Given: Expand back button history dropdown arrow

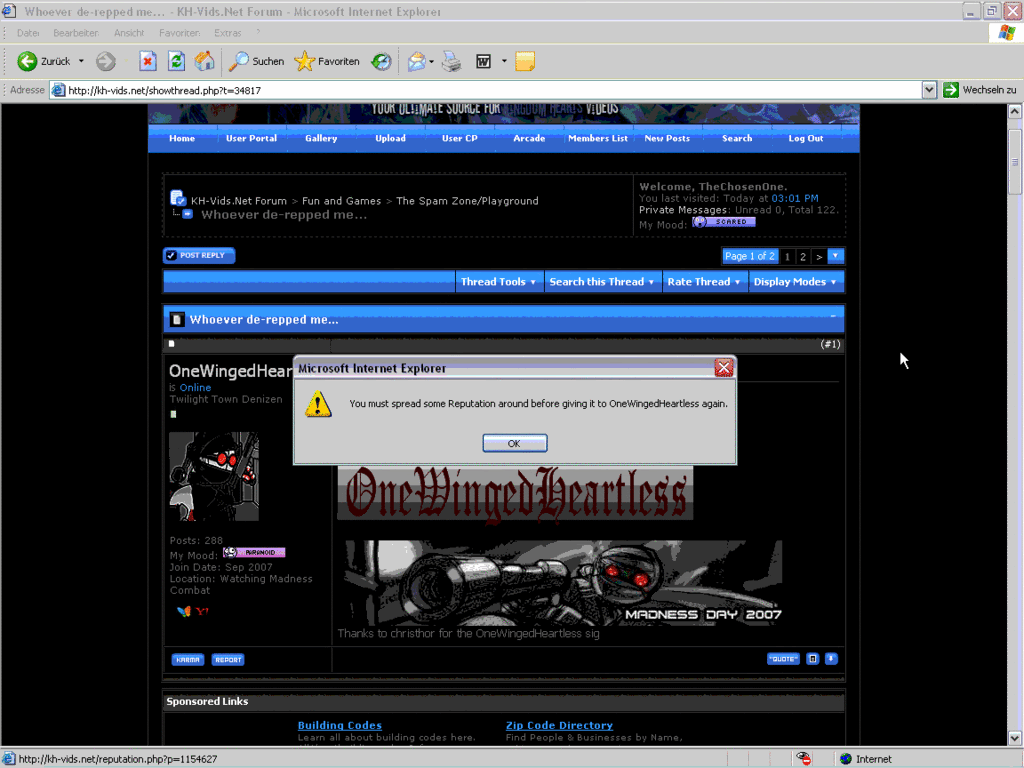Looking at the screenshot, I should pyautogui.click(x=82, y=61).
